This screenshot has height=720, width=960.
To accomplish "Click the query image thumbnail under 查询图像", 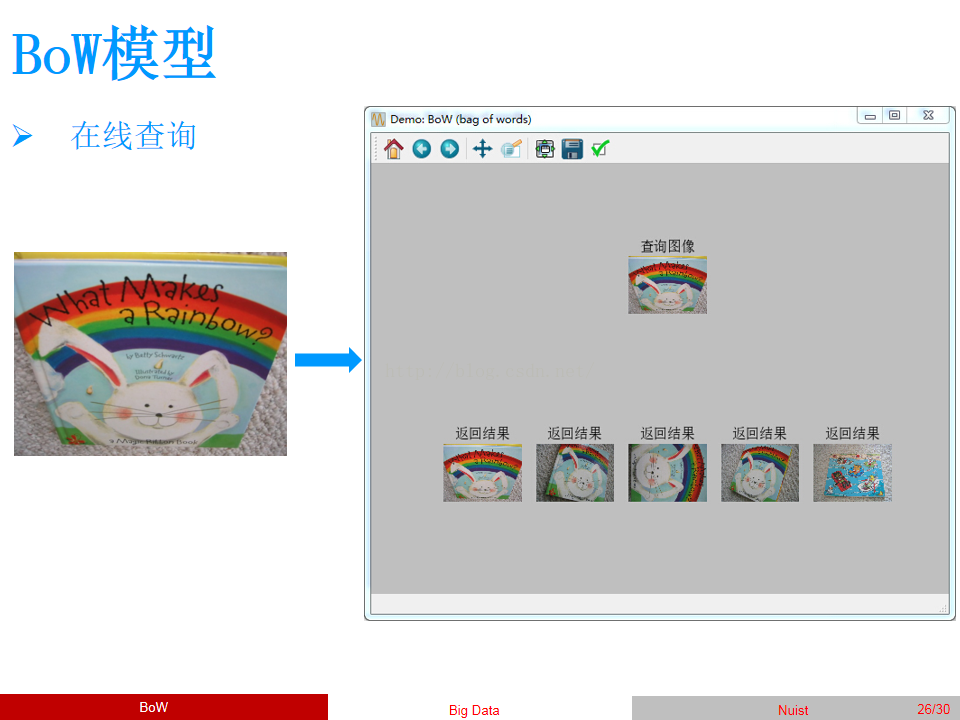I will pyautogui.click(x=667, y=285).
